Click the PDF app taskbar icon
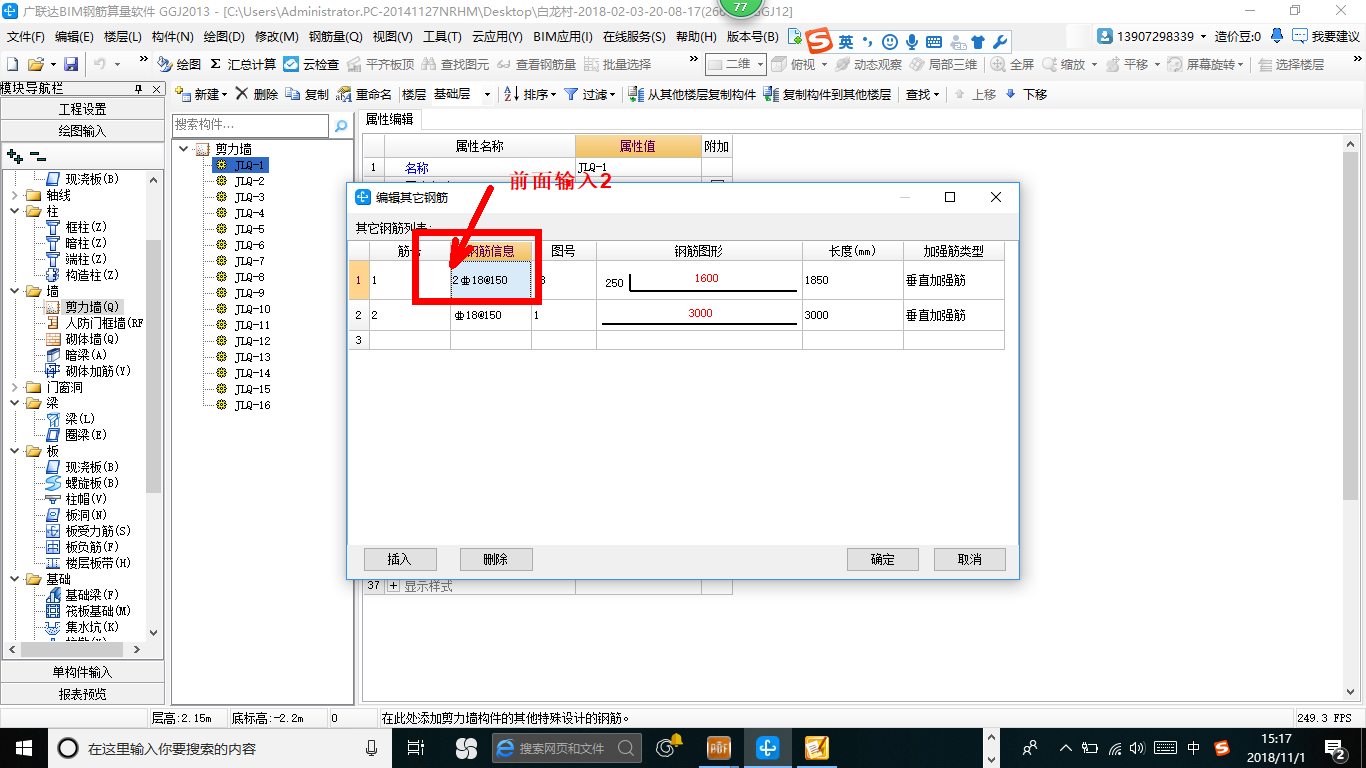This screenshot has width=1366, height=768. click(719, 748)
